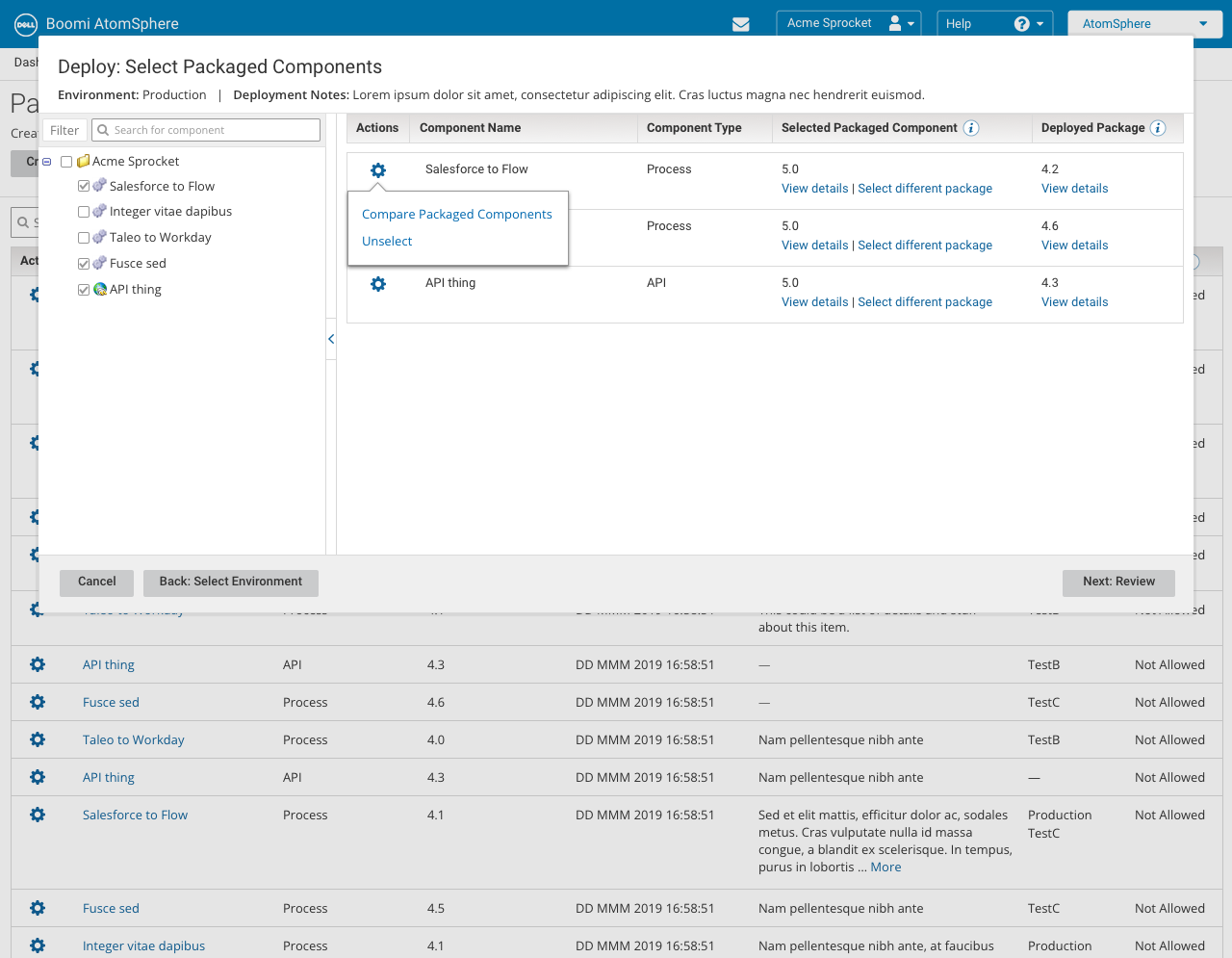Click the Dell logo icon
This screenshot has width=1232, height=958.
click(x=26, y=24)
